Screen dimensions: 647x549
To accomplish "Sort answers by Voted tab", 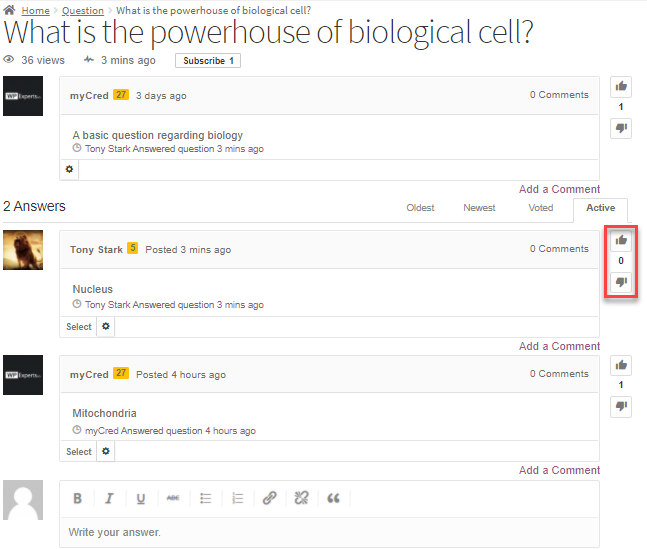I will click(x=541, y=208).
